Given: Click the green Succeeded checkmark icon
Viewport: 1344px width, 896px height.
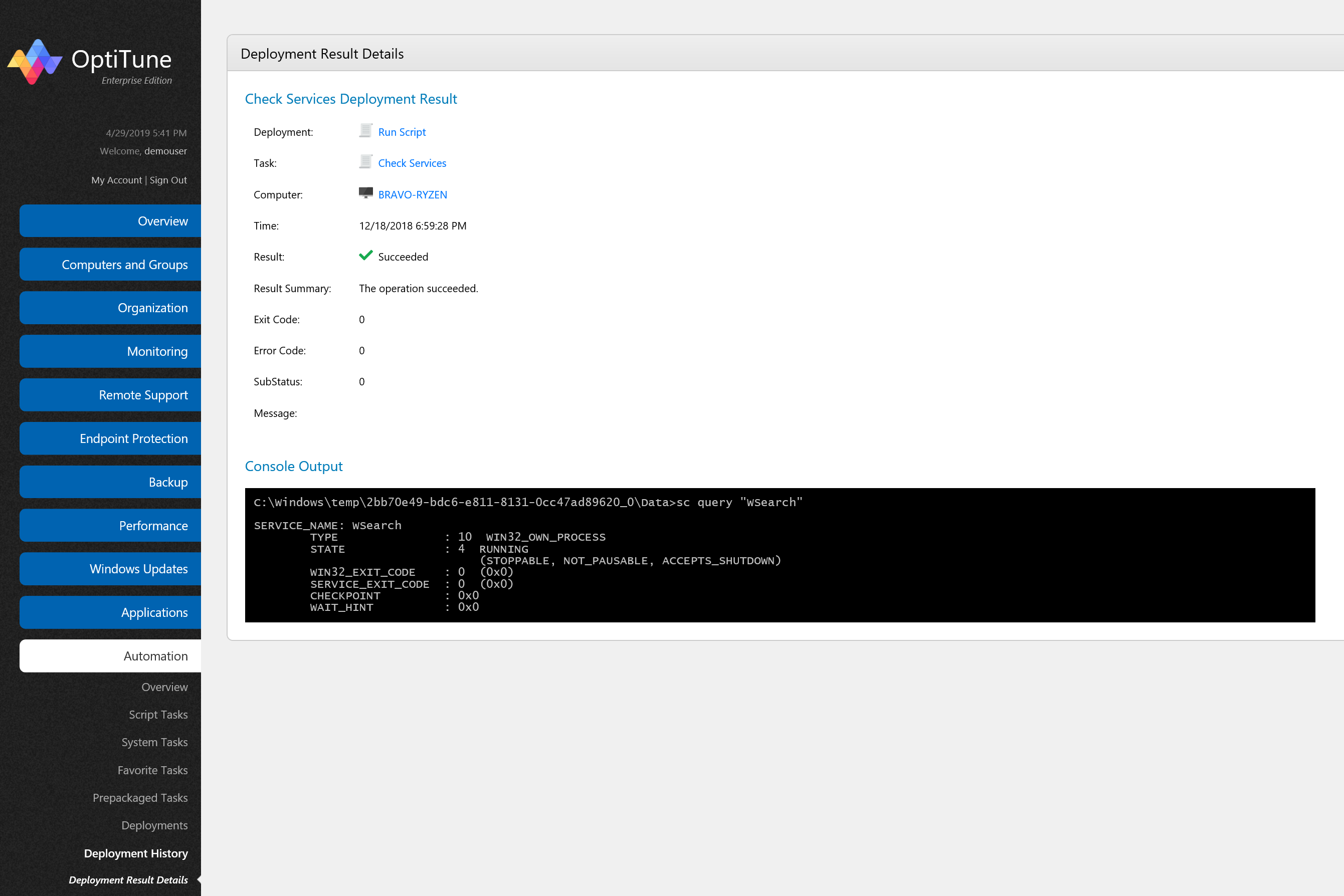Looking at the screenshot, I should pyautogui.click(x=366, y=256).
